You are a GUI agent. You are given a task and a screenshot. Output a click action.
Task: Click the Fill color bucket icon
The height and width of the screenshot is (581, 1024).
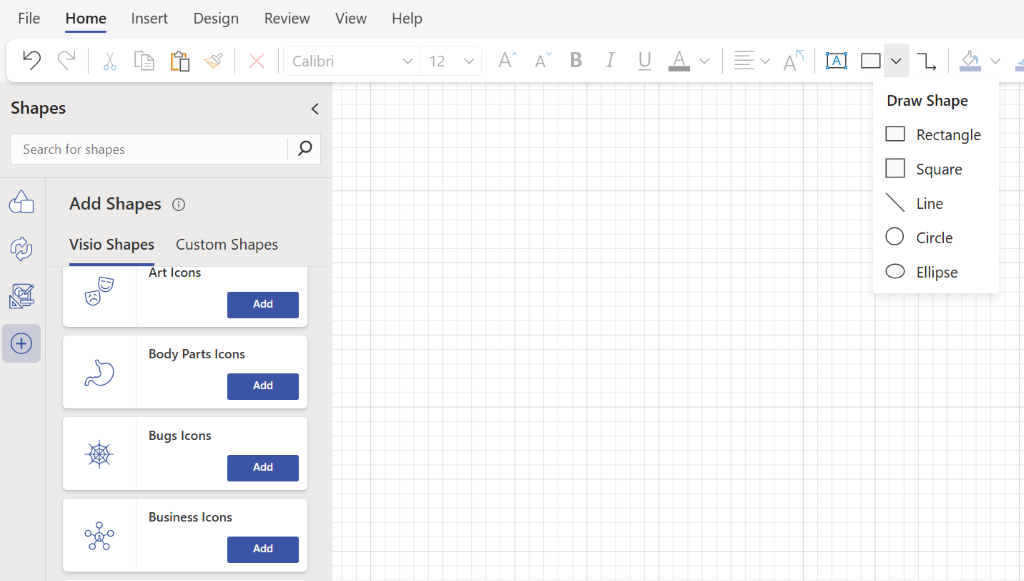pyautogui.click(x=970, y=61)
